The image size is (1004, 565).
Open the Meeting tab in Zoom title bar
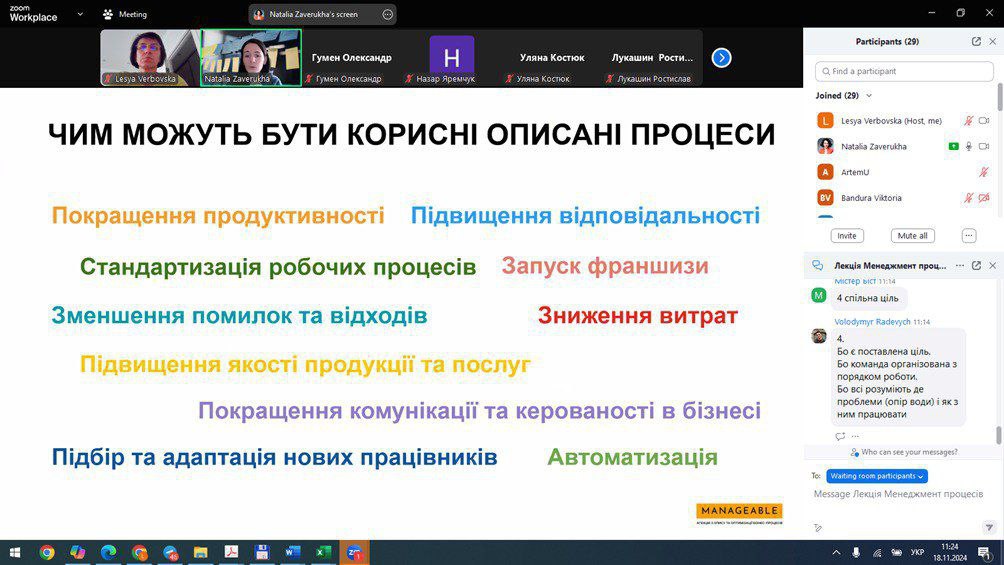pyautogui.click(x=124, y=15)
